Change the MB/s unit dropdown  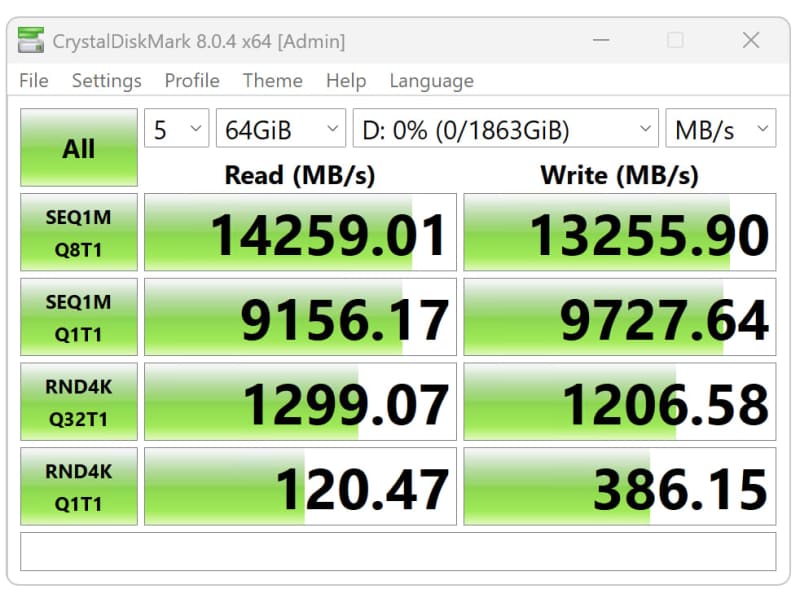coord(720,129)
